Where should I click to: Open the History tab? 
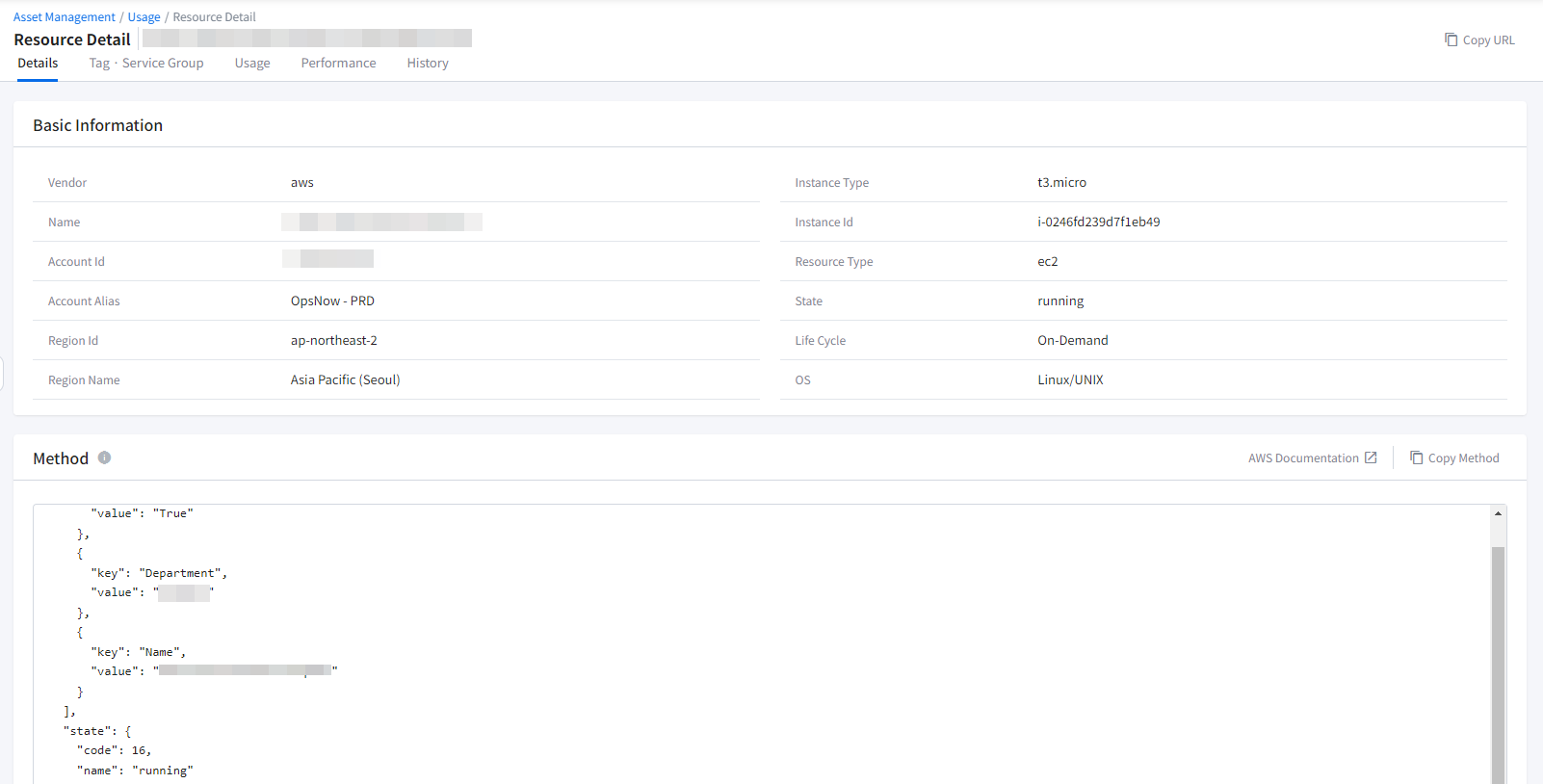(x=428, y=64)
